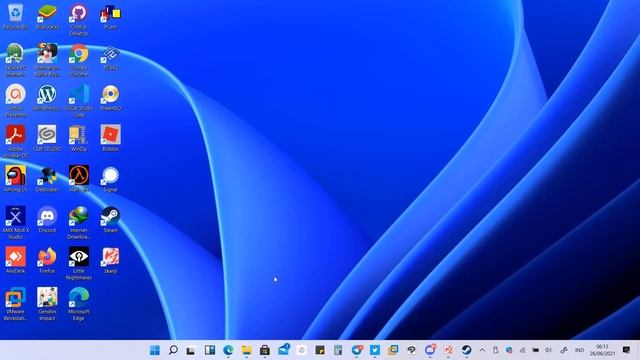This screenshot has width=640, height=360.
Task: Select the ActivePresenter desktop shortcut
Action: (x=16, y=100)
